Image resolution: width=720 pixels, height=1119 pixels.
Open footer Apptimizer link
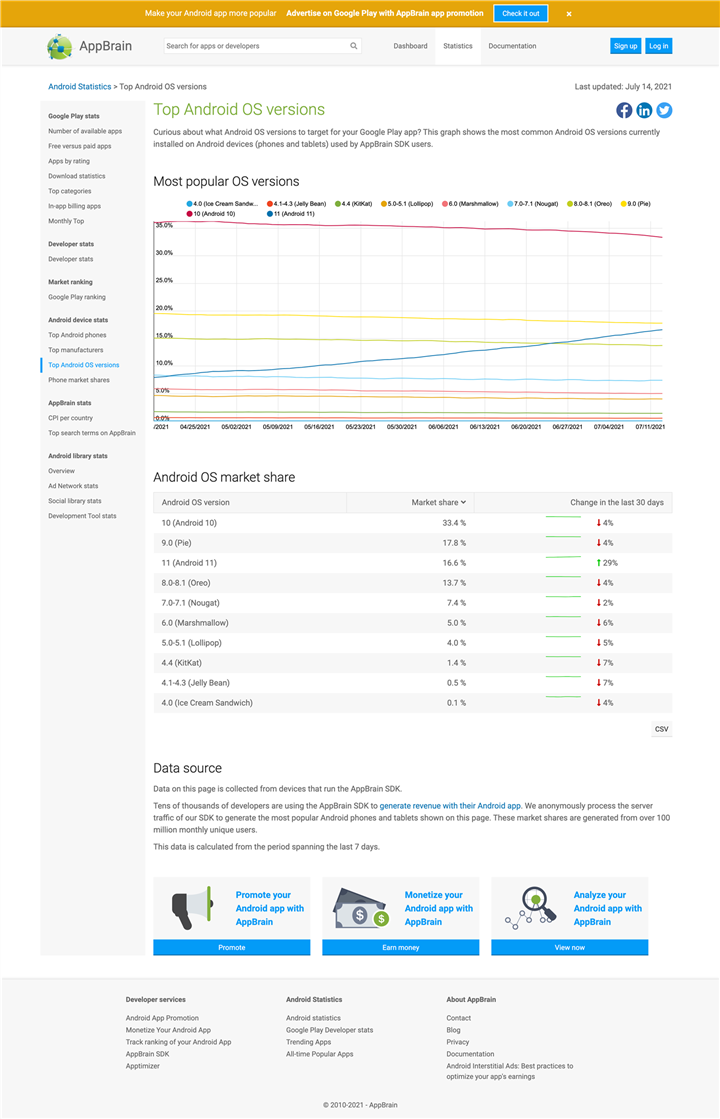point(143,1065)
